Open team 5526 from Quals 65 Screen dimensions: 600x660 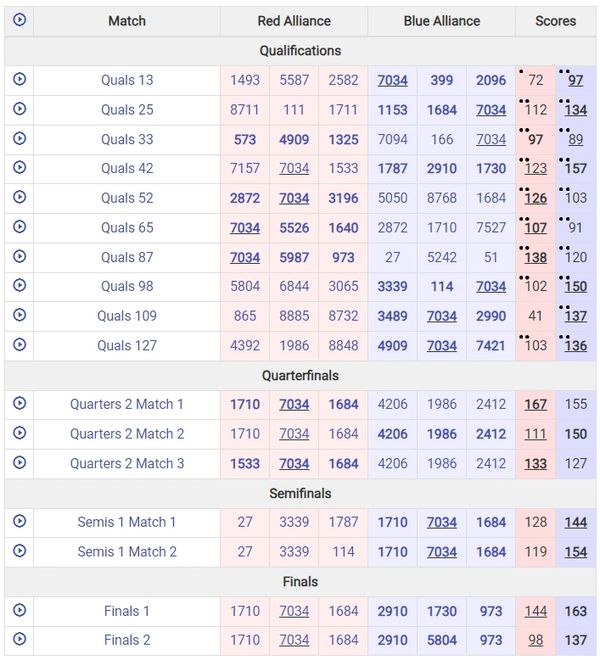point(294,228)
